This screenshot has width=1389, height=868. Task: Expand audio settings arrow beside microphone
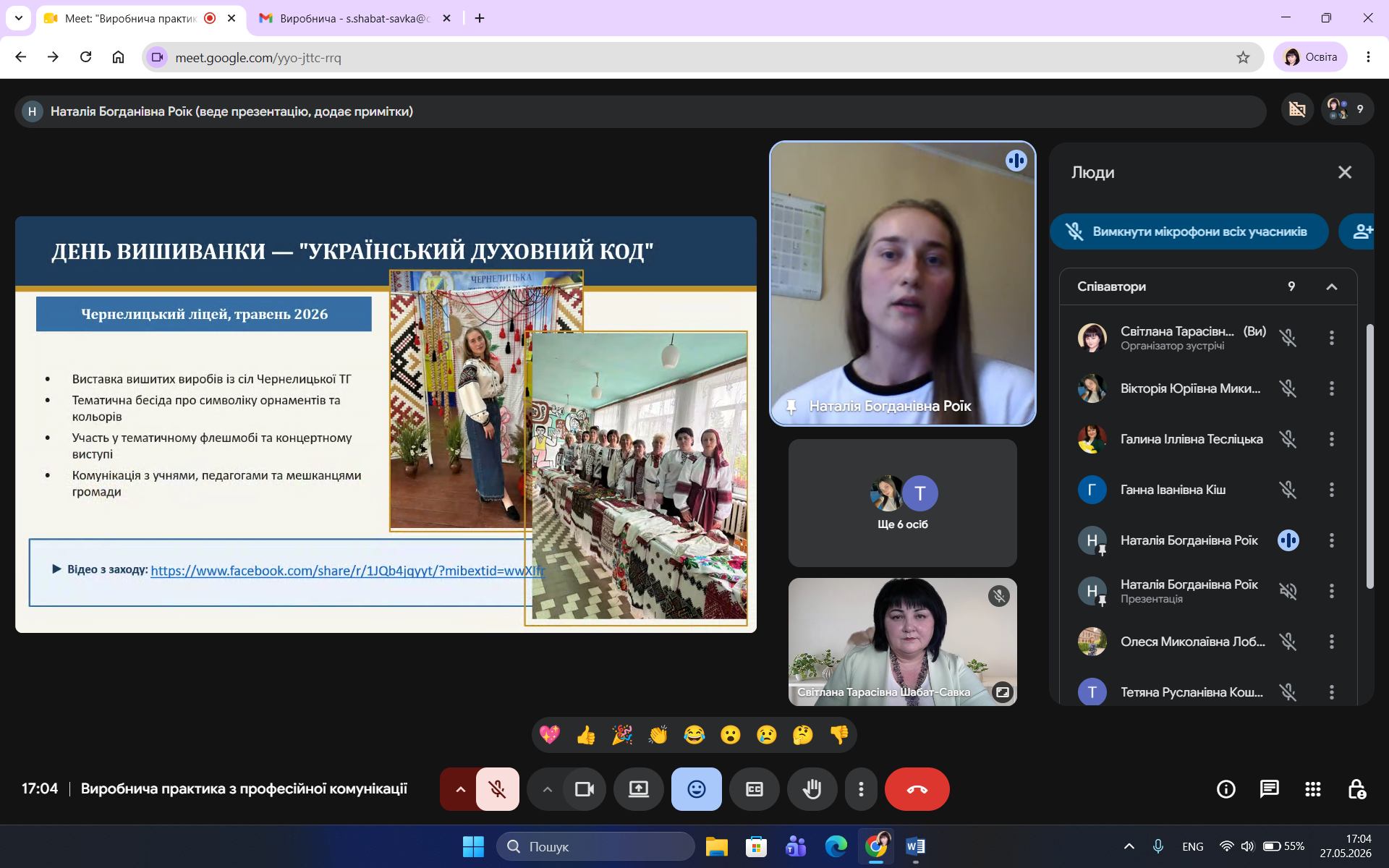coord(459,789)
